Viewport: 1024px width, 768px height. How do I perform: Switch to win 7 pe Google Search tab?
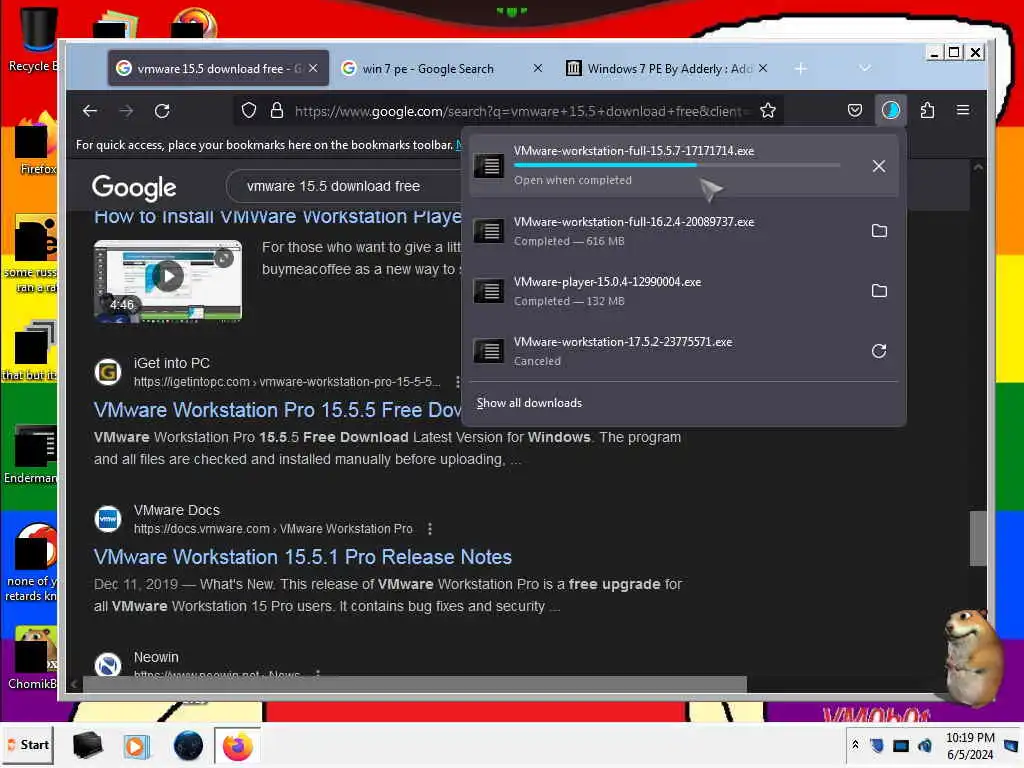click(x=442, y=69)
